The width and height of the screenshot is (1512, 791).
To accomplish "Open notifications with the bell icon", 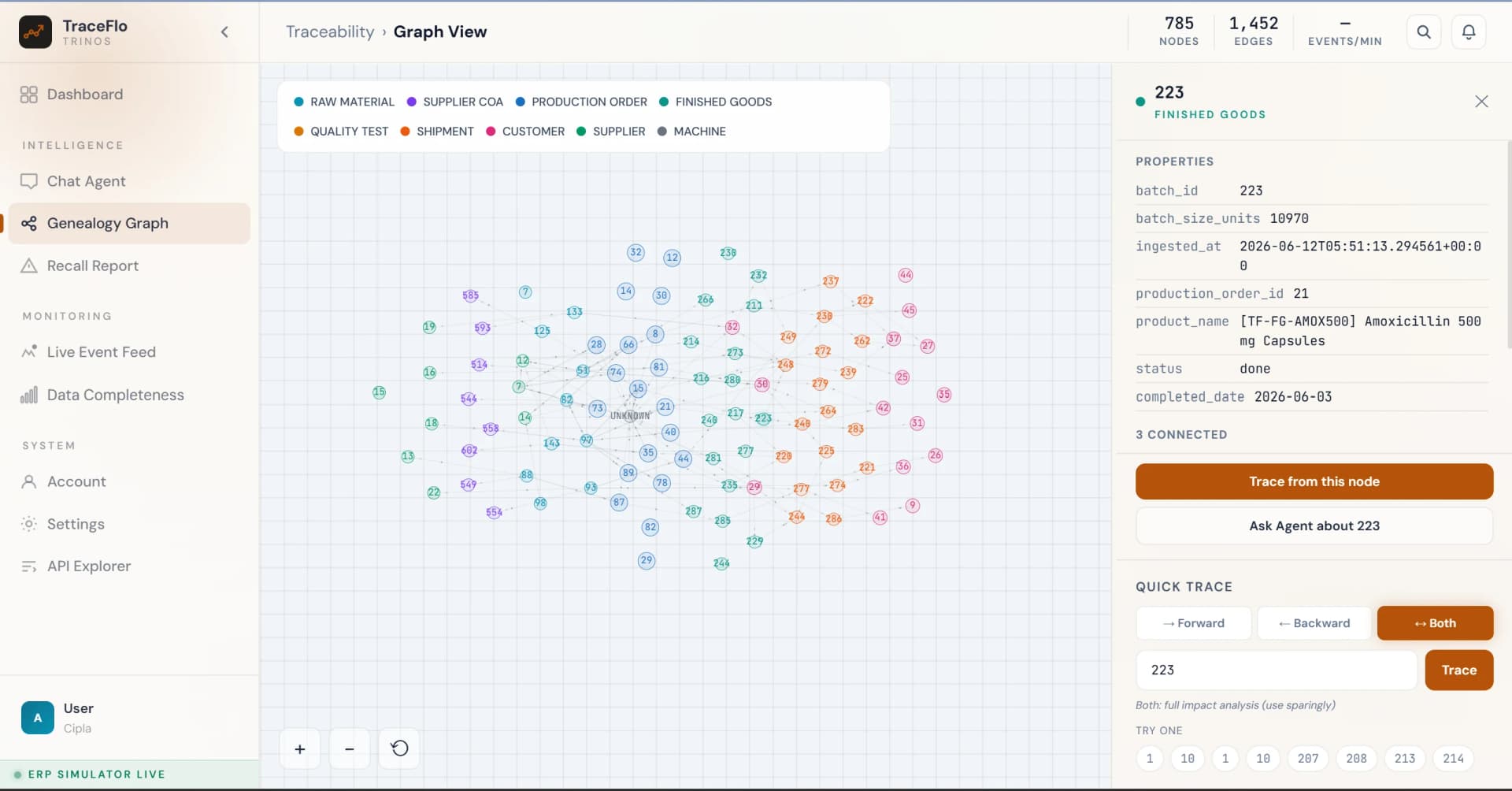I will [1469, 32].
